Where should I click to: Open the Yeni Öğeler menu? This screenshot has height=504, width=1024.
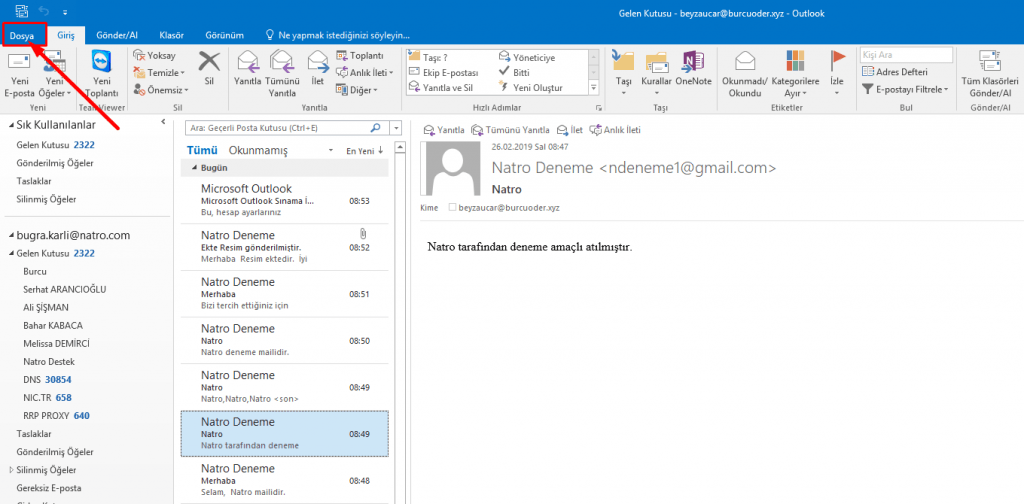pos(55,74)
